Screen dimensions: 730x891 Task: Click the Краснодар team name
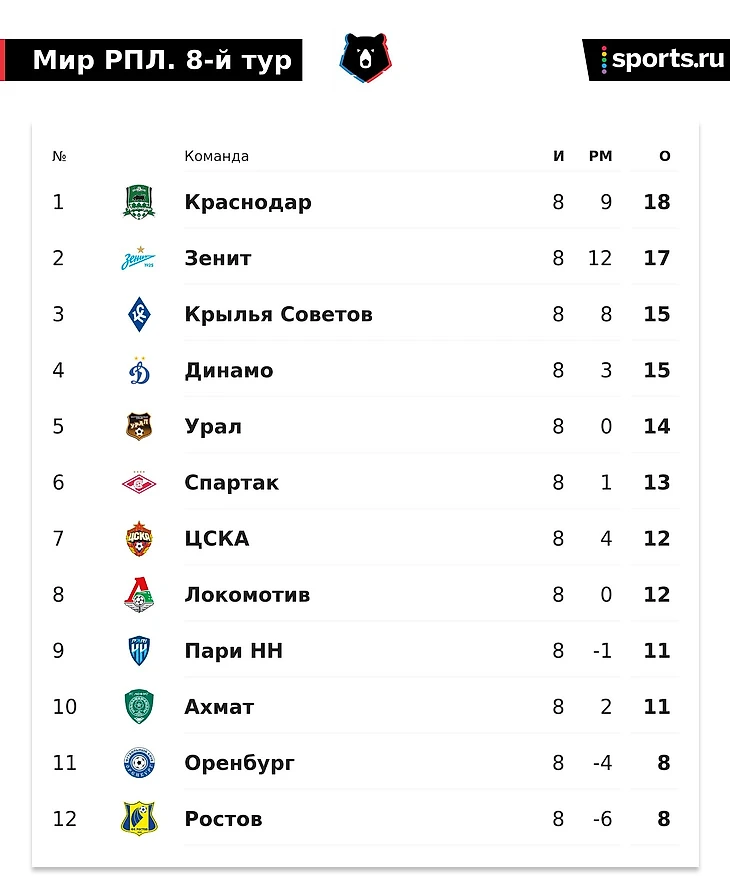pyautogui.click(x=248, y=202)
